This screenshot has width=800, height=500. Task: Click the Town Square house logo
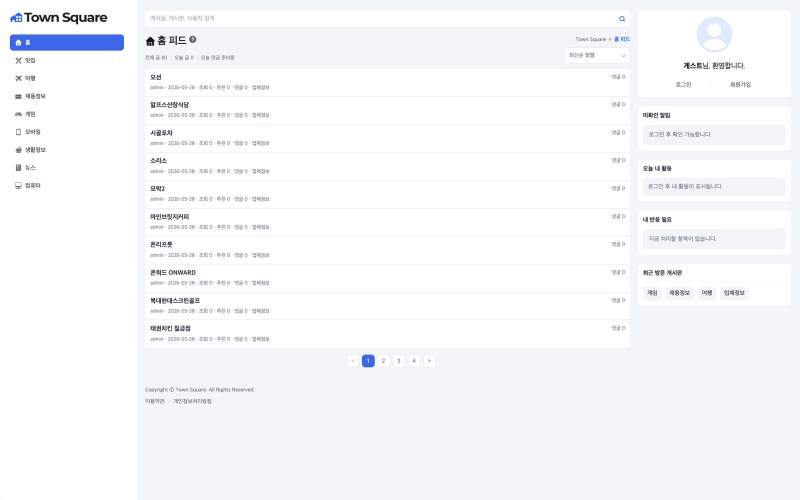[x=16, y=18]
